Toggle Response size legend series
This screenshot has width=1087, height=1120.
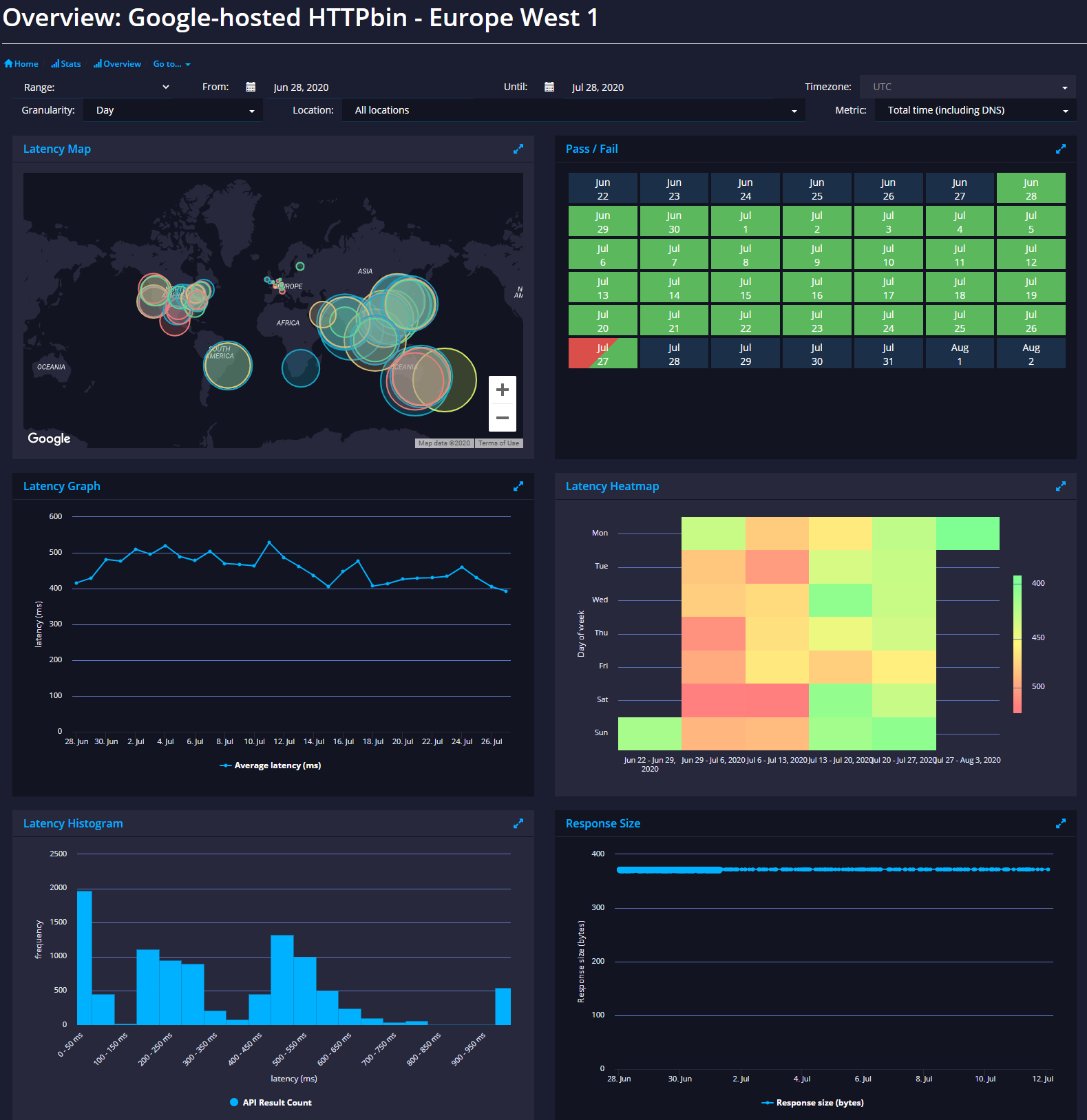point(812,1103)
